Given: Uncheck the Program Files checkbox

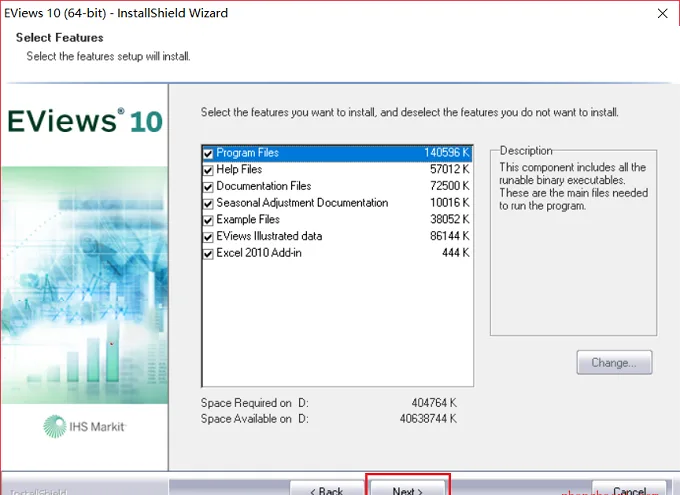Looking at the screenshot, I should [x=208, y=154].
